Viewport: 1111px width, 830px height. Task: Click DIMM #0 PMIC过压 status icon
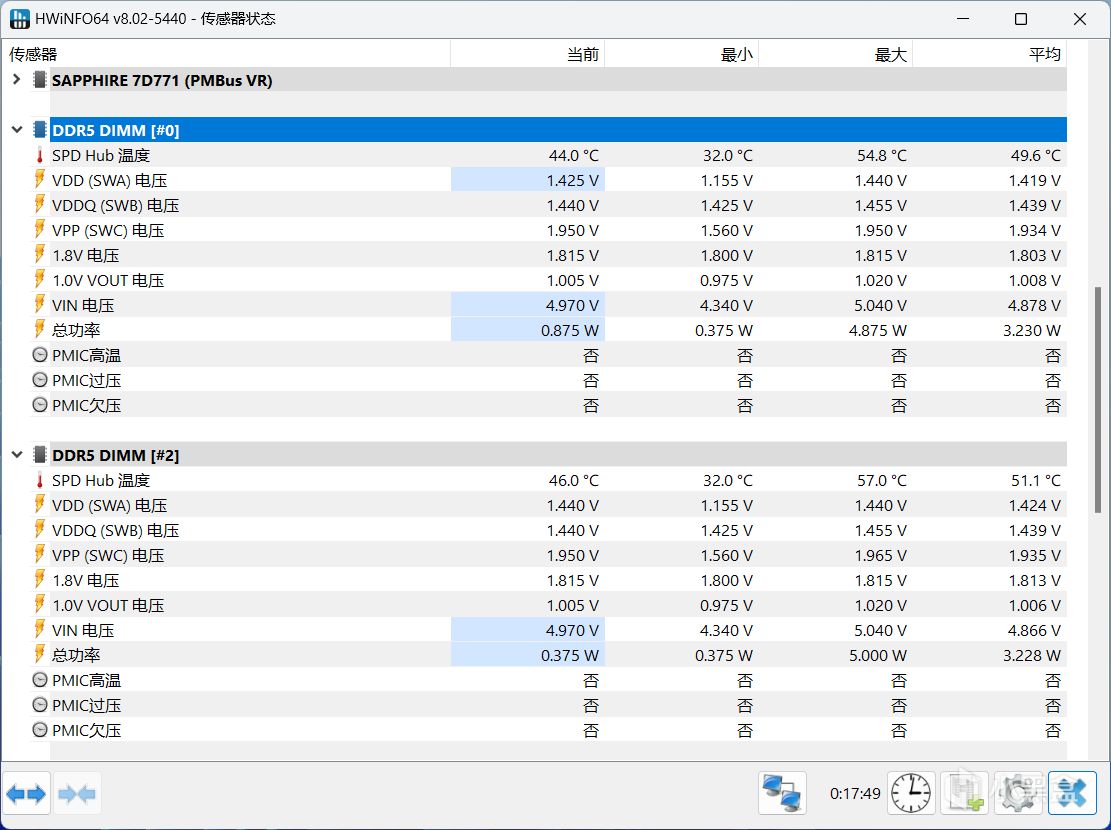(x=40, y=380)
